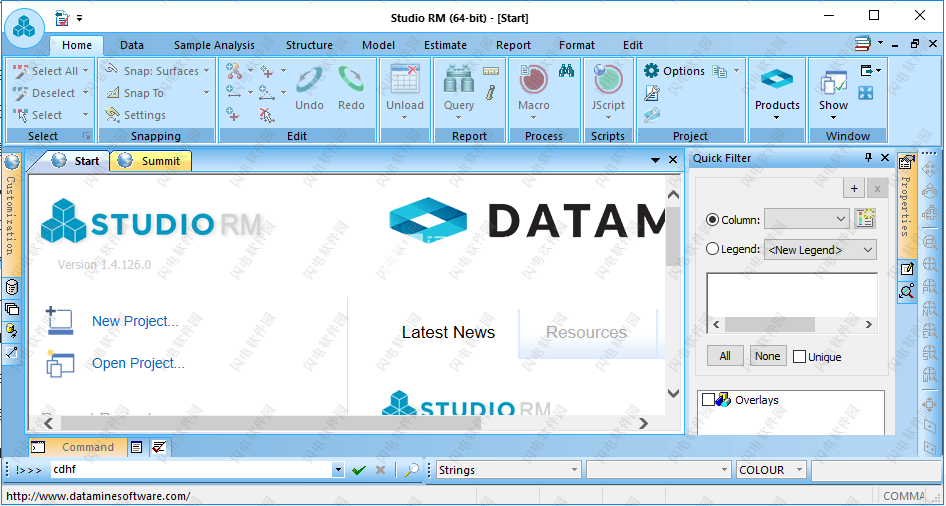
Task: Toggle the Unique checkbox
Action: pyautogui.click(x=799, y=357)
